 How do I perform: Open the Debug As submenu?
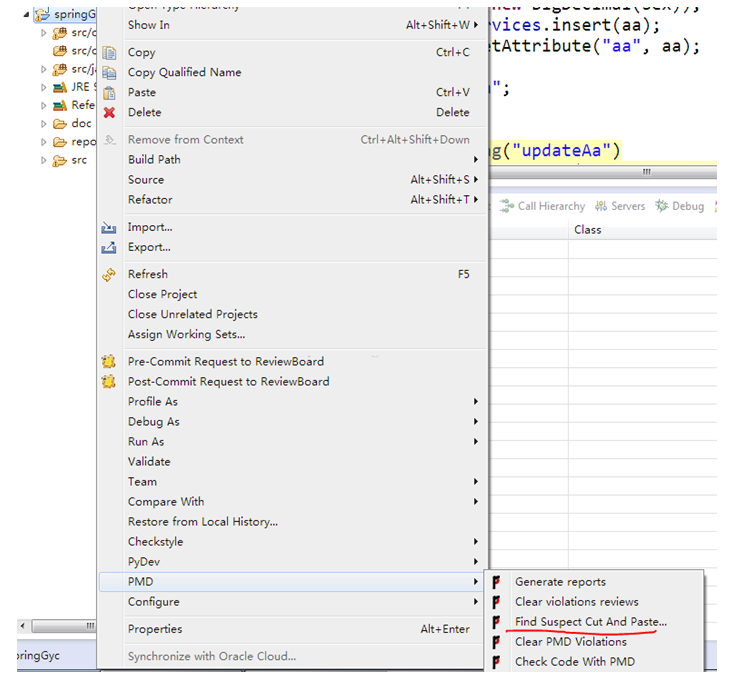(292, 422)
